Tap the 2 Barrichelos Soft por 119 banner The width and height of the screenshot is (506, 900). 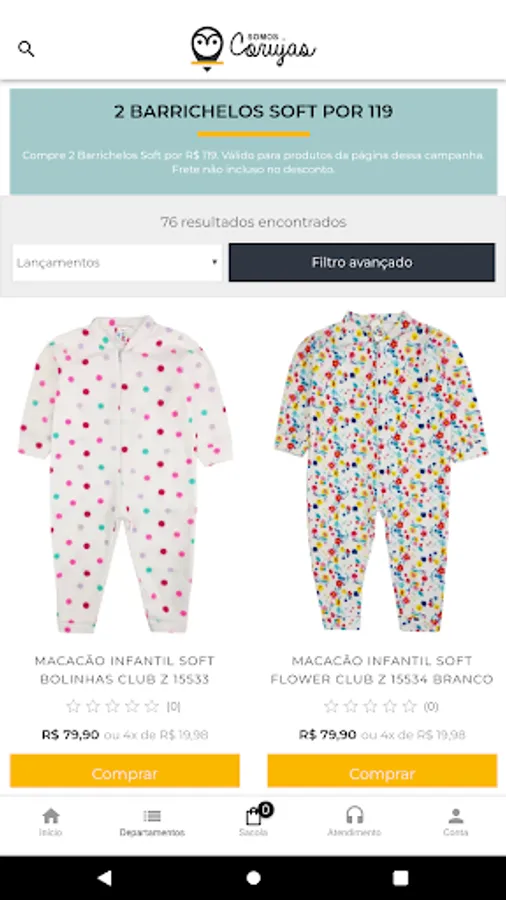(253, 142)
